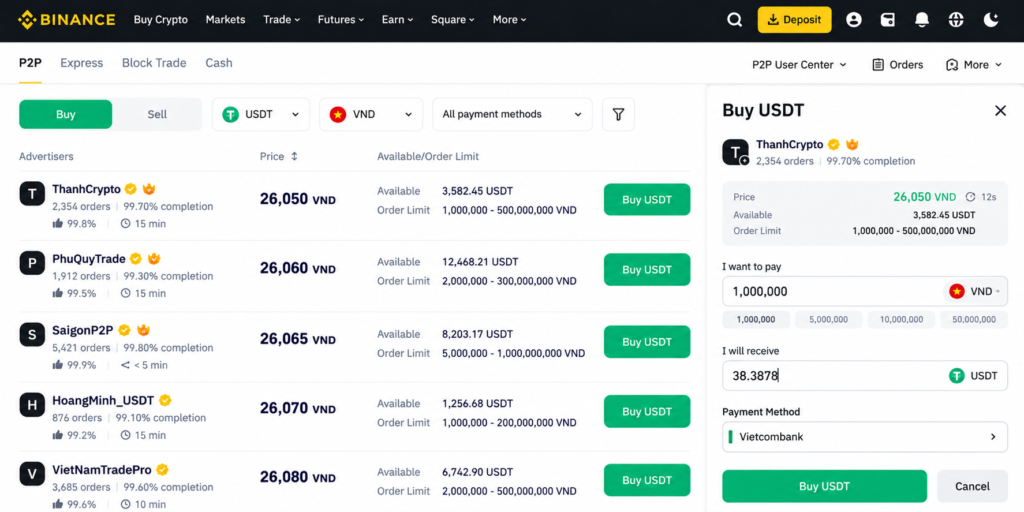This screenshot has width=1024, height=512.
Task: Open ThanhCrypto advertiser name in list
Action: click(86, 189)
